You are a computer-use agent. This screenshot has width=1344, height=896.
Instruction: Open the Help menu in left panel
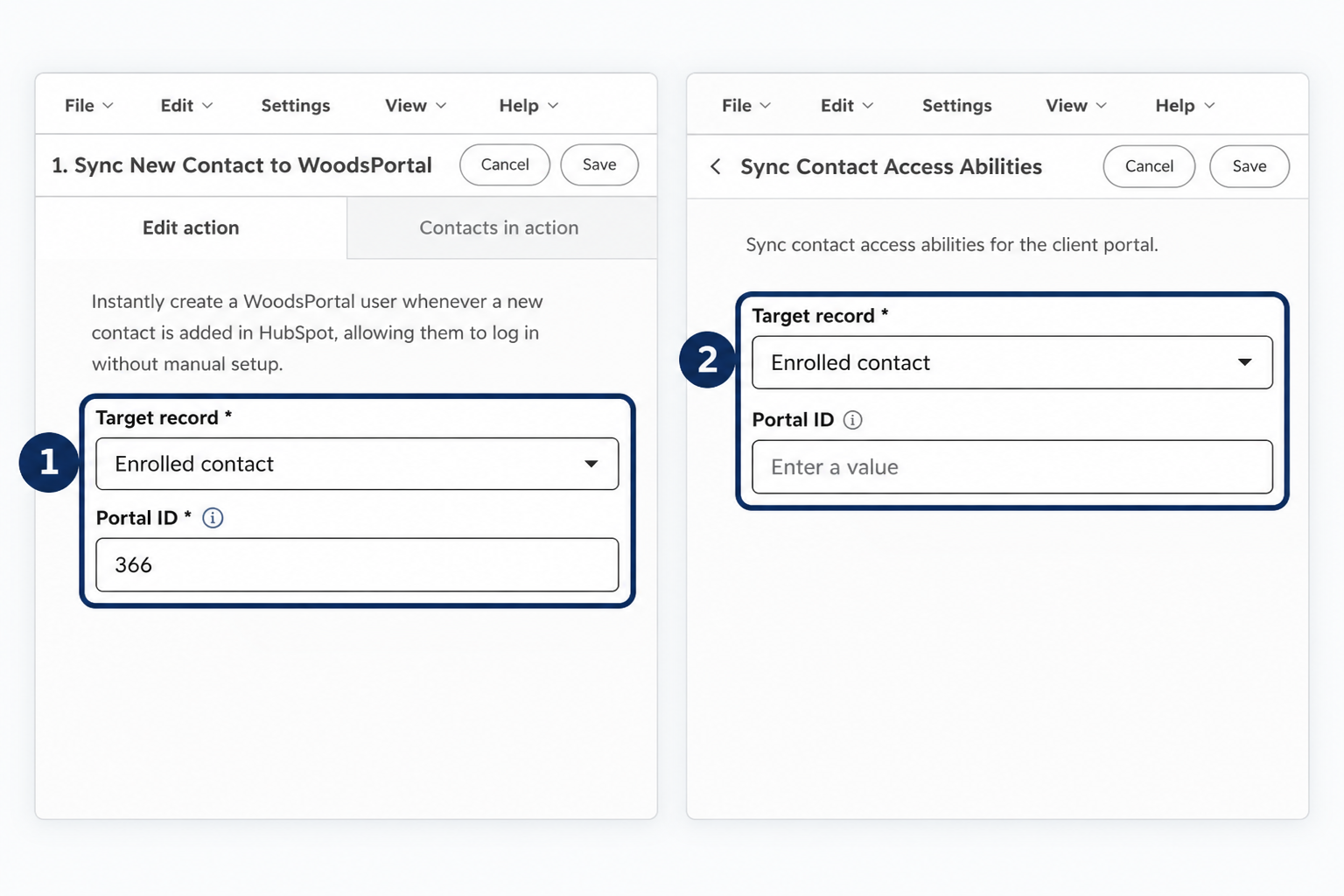(528, 106)
